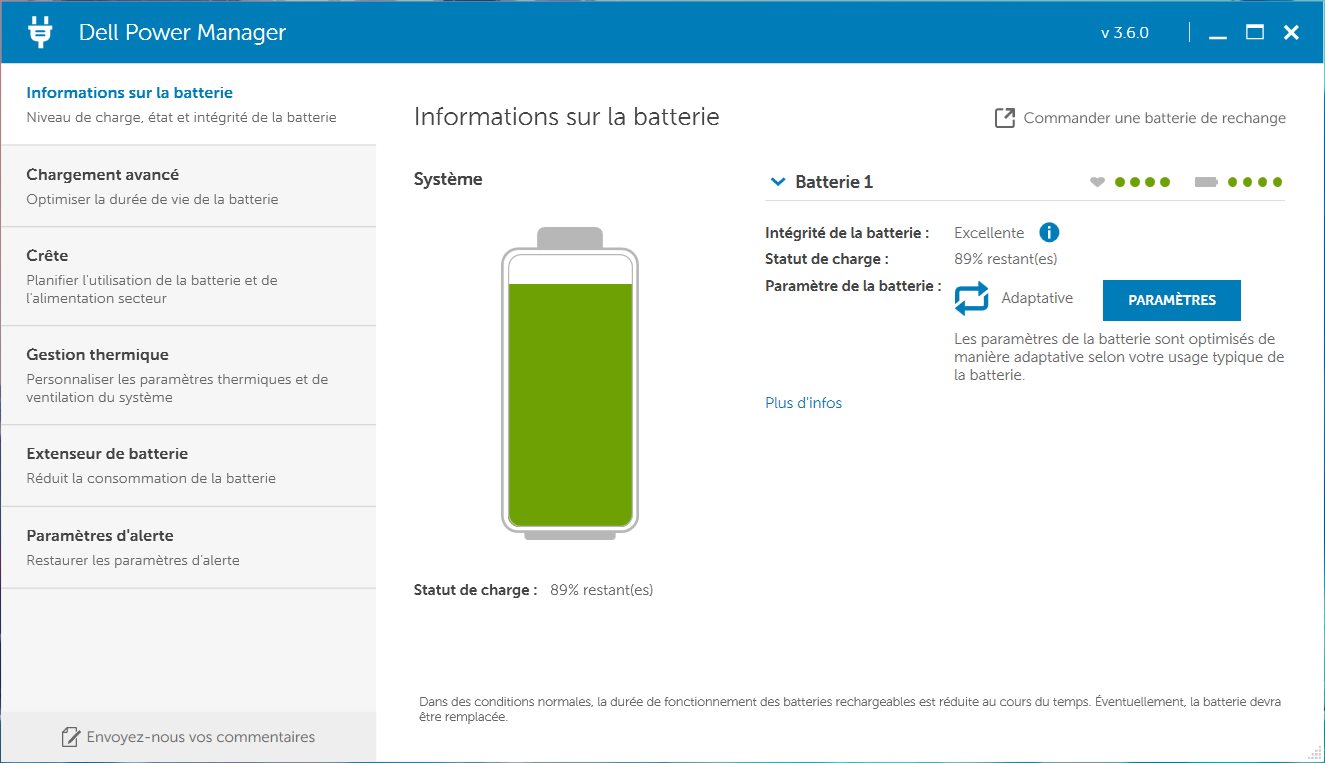
Task: Click the small battery charge indicator icon
Action: pyautogui.click(x=1206, y=182)
